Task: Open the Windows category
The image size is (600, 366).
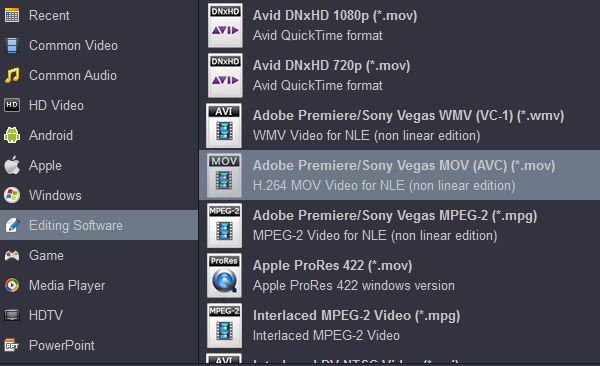Action: [x=99, y=195]
